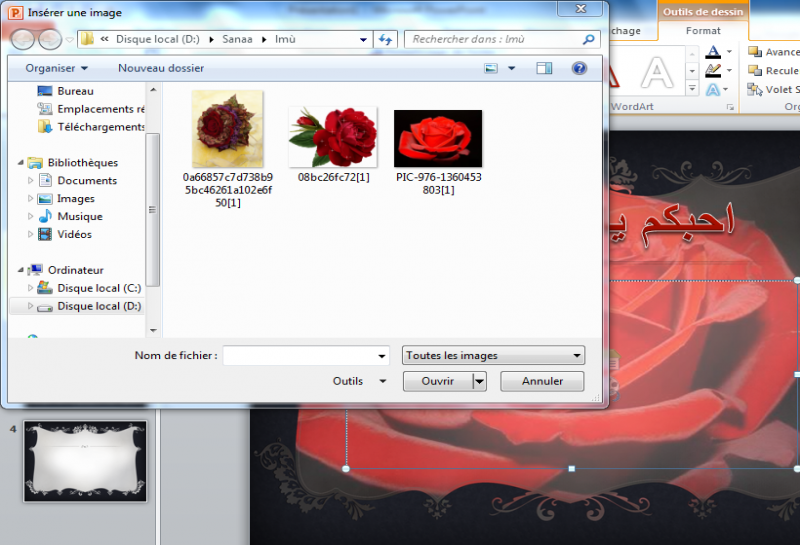Click the Nouveau dossier button
This screenshot has height=545, width=800.
[x=161, y=68]
